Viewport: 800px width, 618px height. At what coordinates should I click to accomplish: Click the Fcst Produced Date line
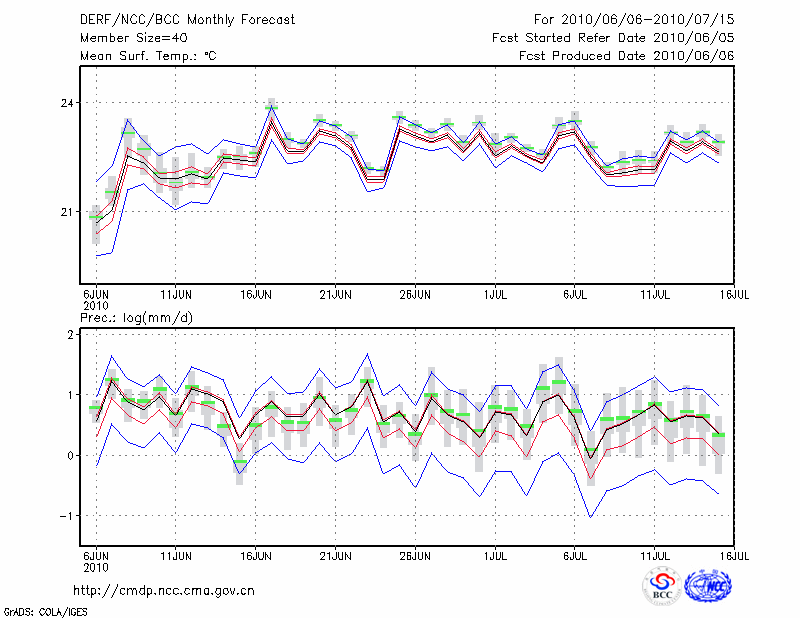tap(627, 56)
